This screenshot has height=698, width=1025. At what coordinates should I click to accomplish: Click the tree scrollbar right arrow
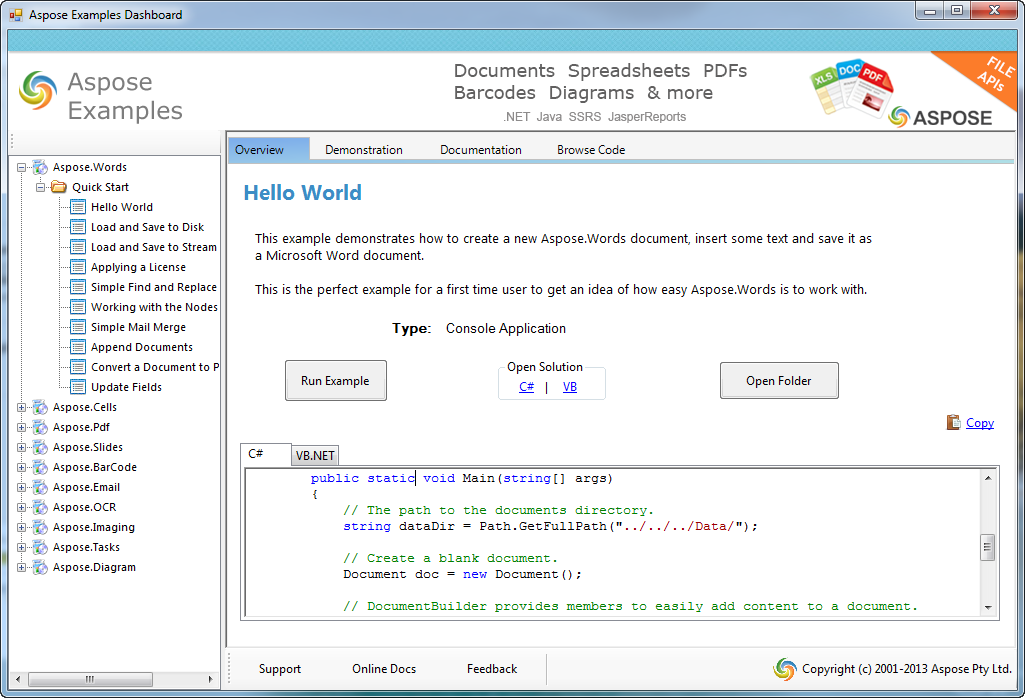210,680
